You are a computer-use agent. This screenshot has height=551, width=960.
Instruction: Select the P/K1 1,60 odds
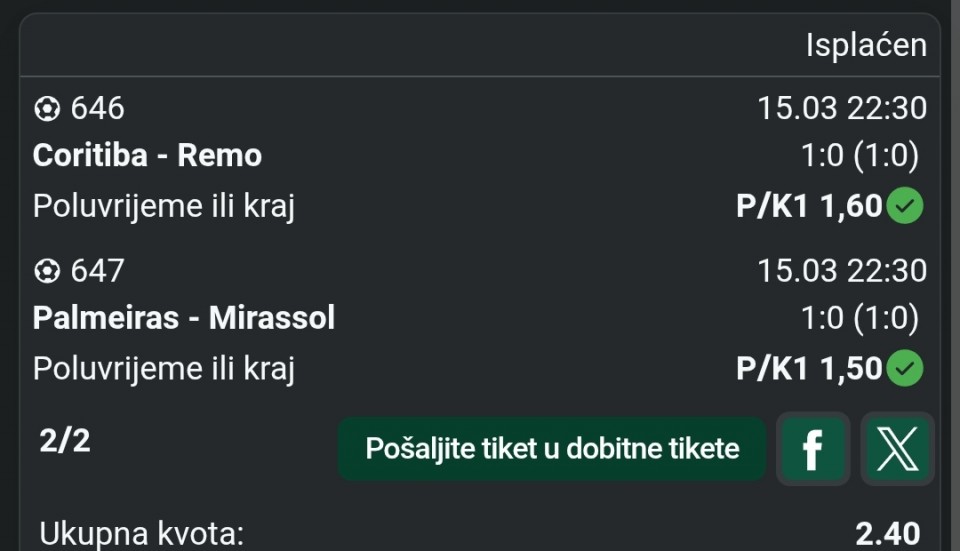808,206
